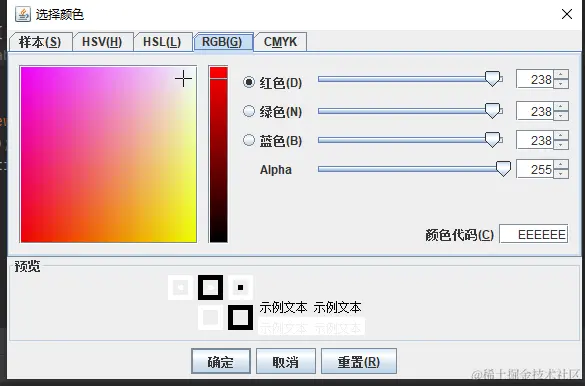Decrease Alpha value with down arrow
585x386 pixels.
tap(561, 174)
